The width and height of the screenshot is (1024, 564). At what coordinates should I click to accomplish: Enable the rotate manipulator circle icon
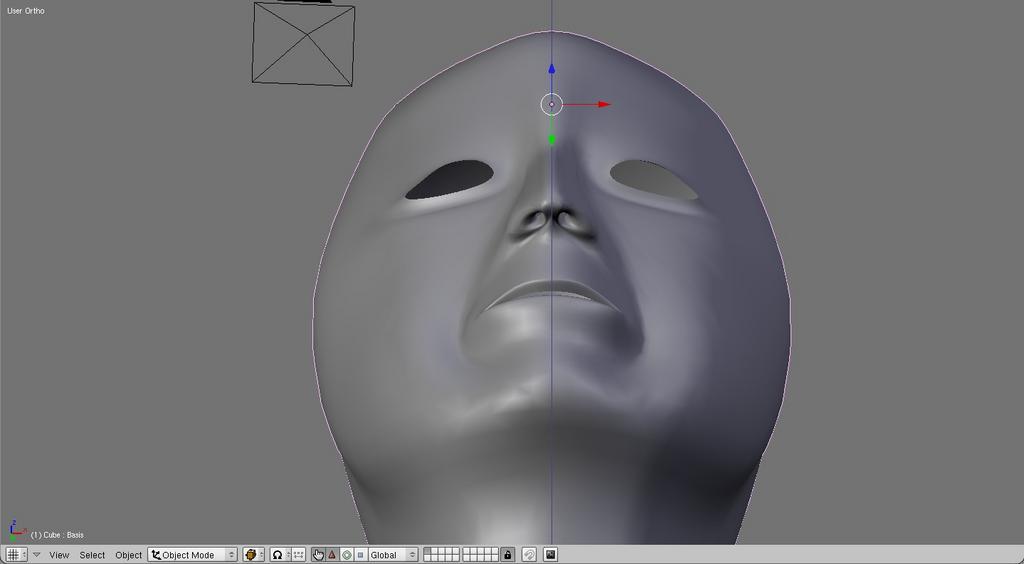click(346, 555)
